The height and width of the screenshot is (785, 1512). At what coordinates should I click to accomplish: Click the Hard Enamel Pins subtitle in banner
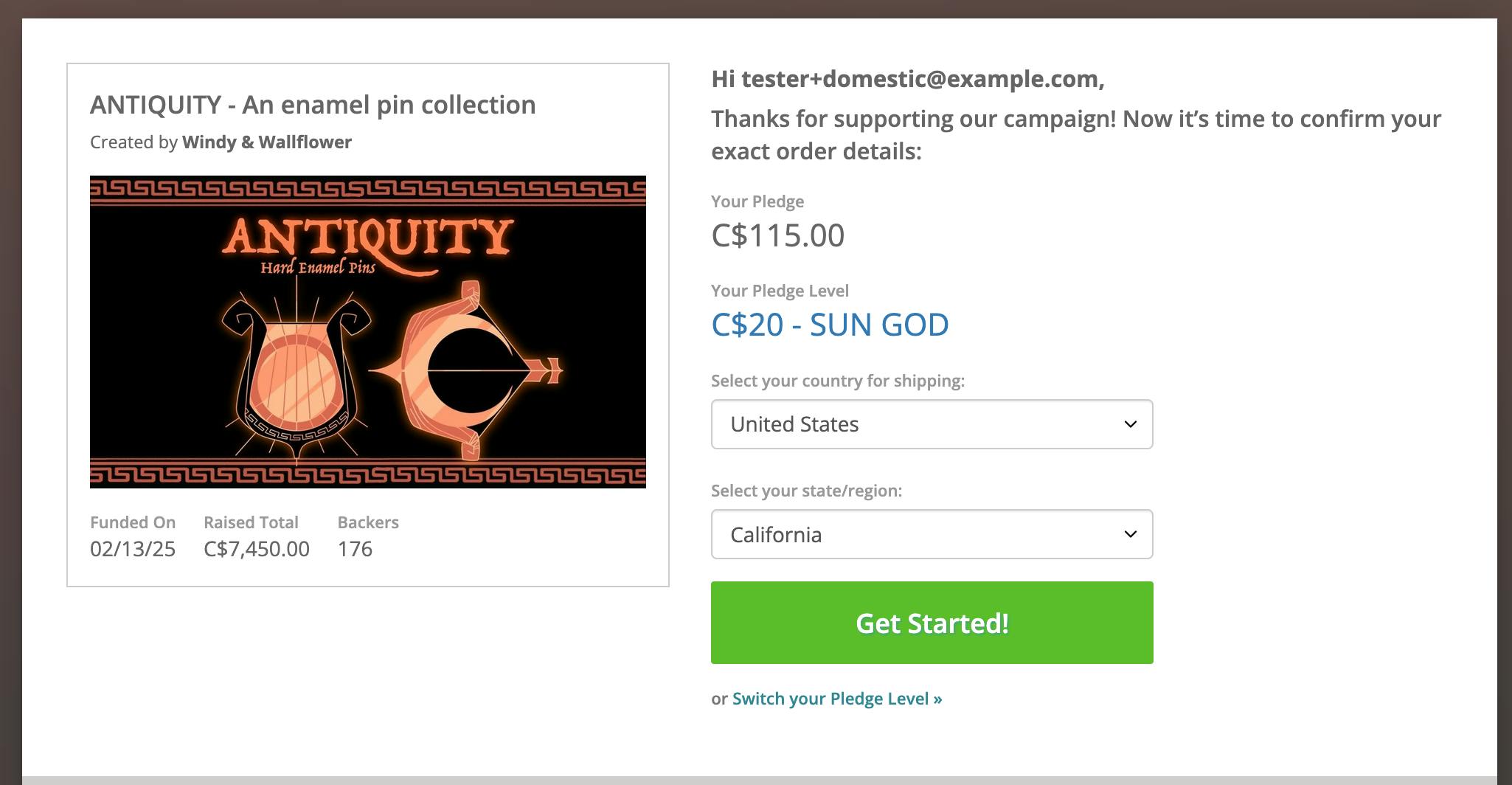pyautogui.click(x=318, y=267)
